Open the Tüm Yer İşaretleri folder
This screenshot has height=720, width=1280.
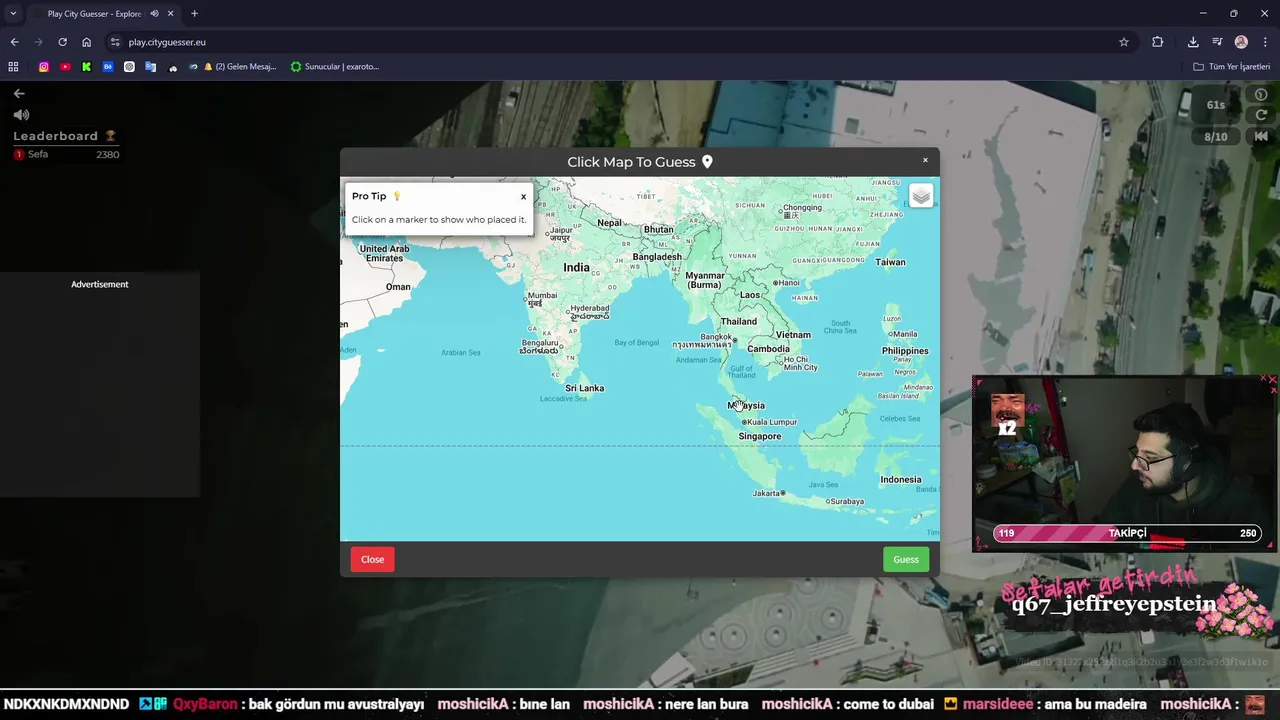(x=1231, y=67)
